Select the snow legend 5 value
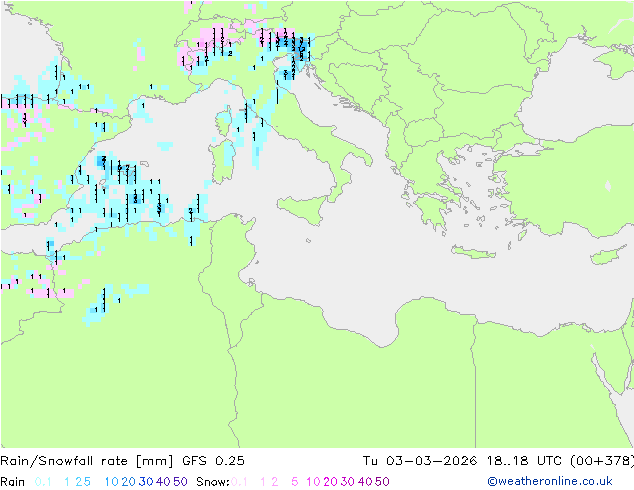634x490 pixels. (295, 482)
